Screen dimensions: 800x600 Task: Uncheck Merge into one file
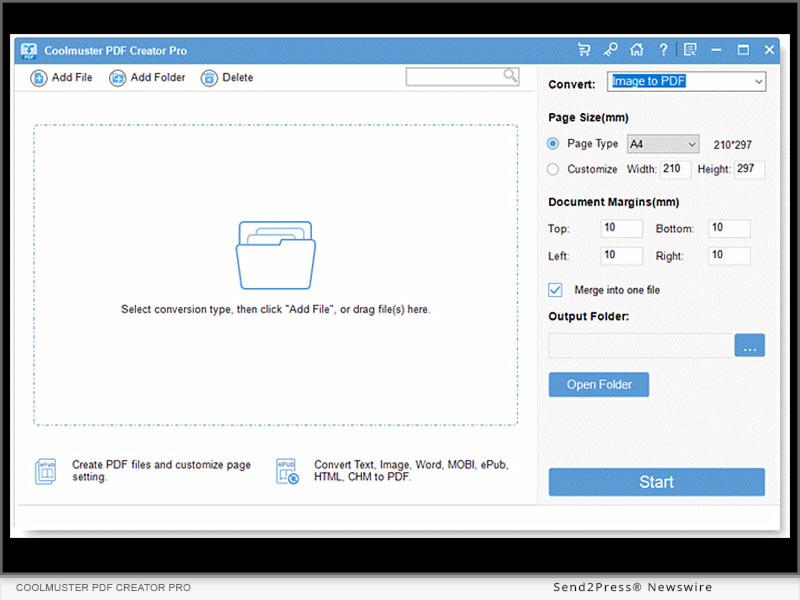click(x=556, y=290)
